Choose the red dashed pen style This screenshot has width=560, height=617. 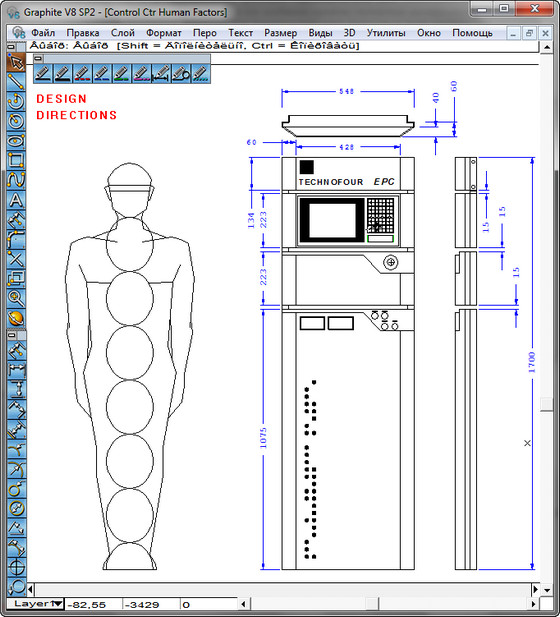(x=82, y=73)
